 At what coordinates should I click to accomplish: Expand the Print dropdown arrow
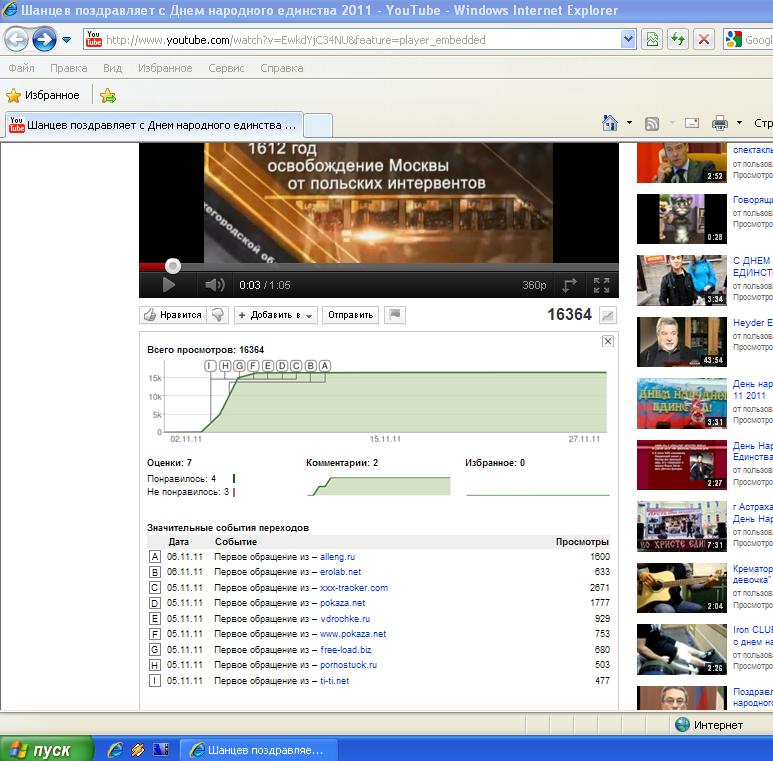[x=739, y=123]
